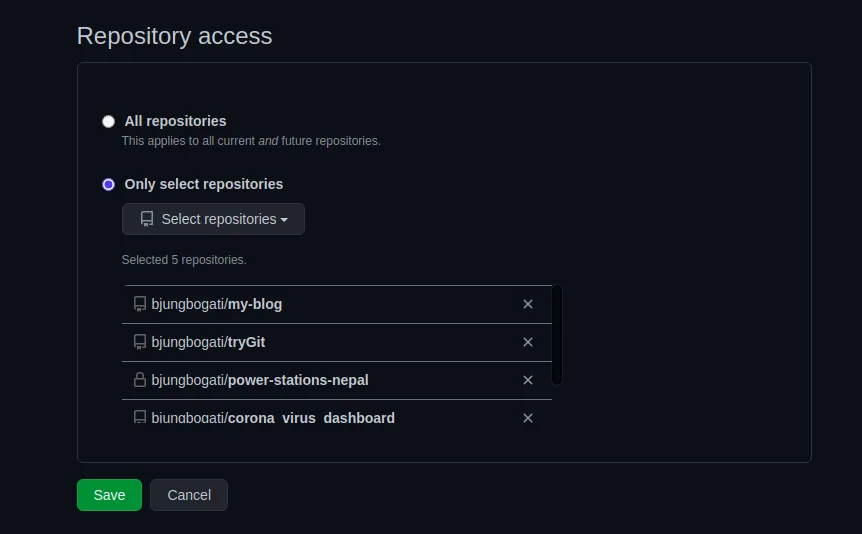The height and width of the screenshot is (534, 862).
Task: Select the bjungbogati/tryGit list entry
Action: point(208,342)
